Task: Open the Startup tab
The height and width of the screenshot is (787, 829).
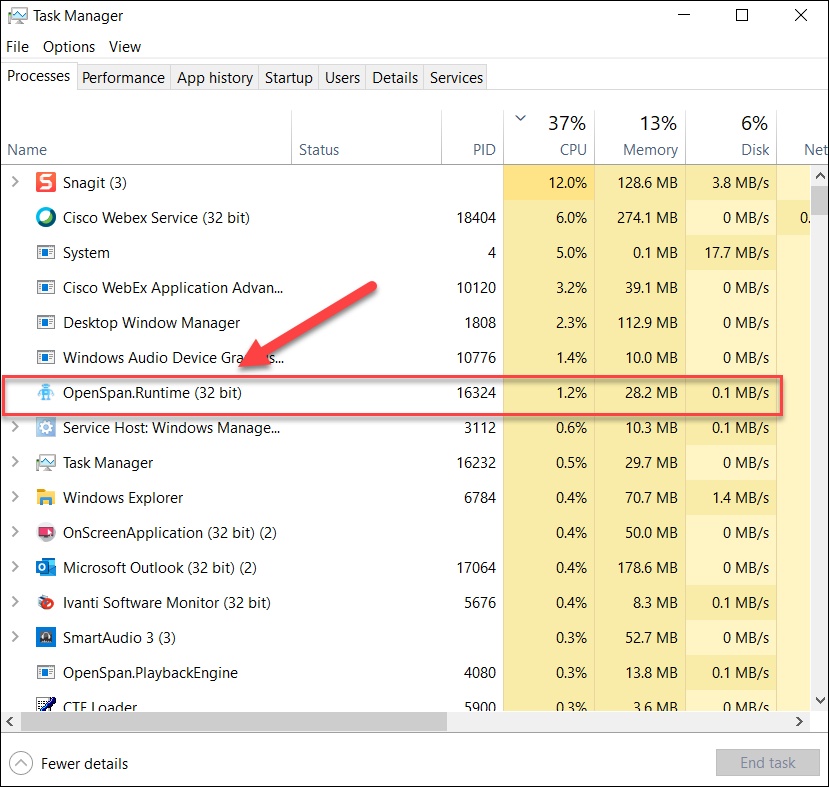Action: pyautogui.click(x=288, y=78)
